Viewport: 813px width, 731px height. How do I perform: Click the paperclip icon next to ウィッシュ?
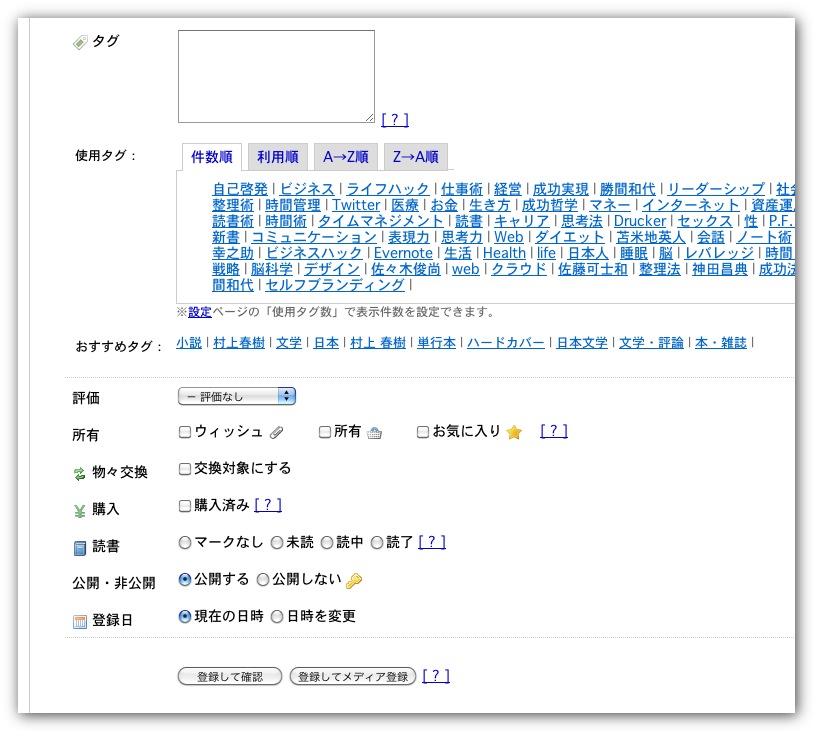click(277, 432)
